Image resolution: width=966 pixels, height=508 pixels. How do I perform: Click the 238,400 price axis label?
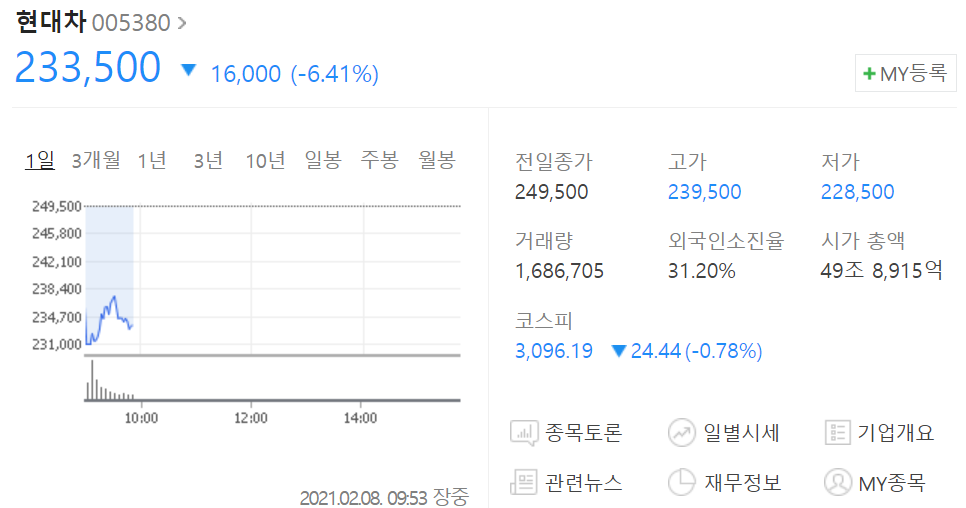pos(57,289)
